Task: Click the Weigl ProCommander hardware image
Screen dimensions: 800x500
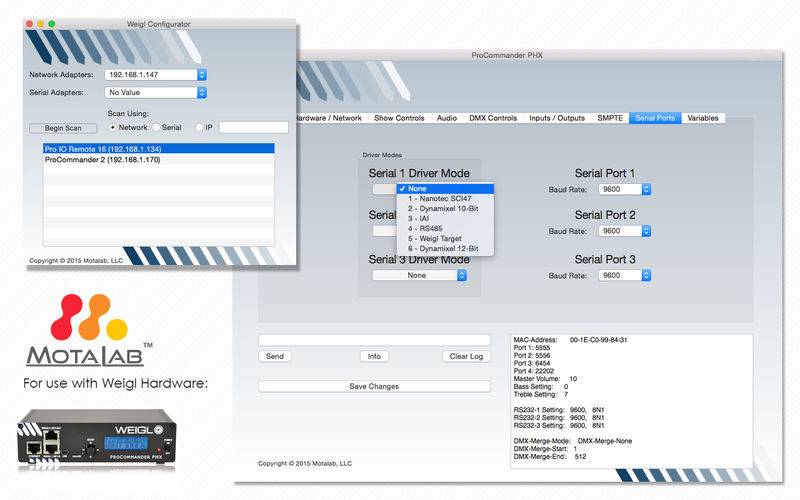Action: pos(97,439)
